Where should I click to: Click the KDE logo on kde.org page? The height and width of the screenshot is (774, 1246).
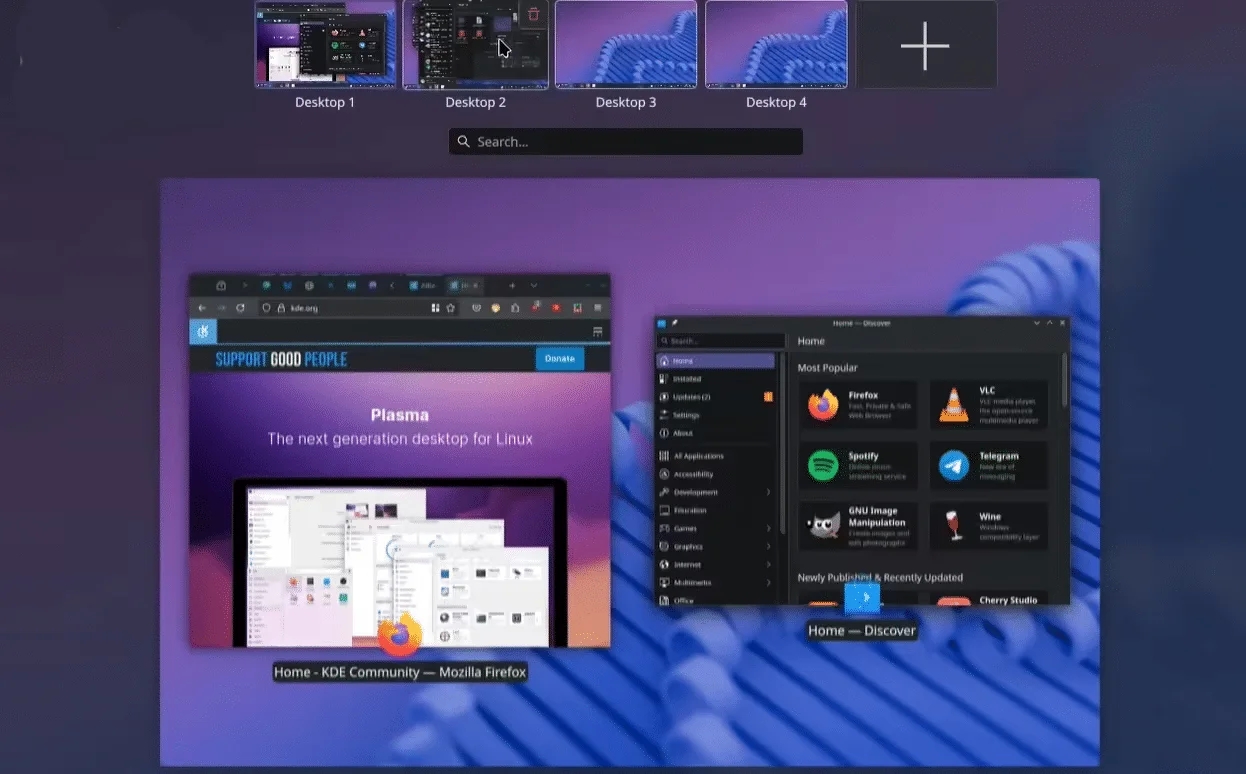click(203, 332)
